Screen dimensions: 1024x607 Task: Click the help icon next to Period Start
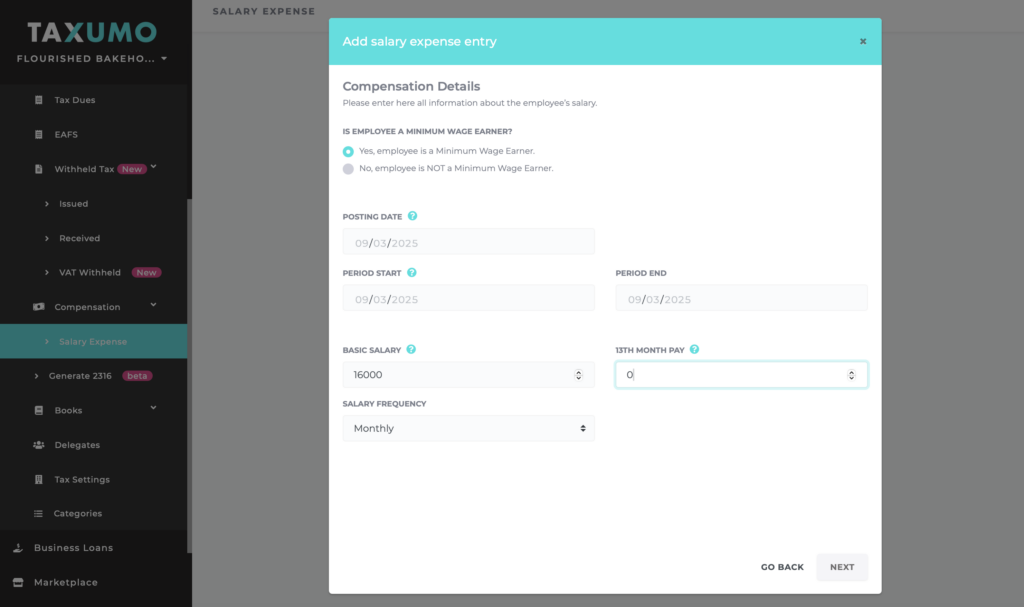click(x=412, y=272)
